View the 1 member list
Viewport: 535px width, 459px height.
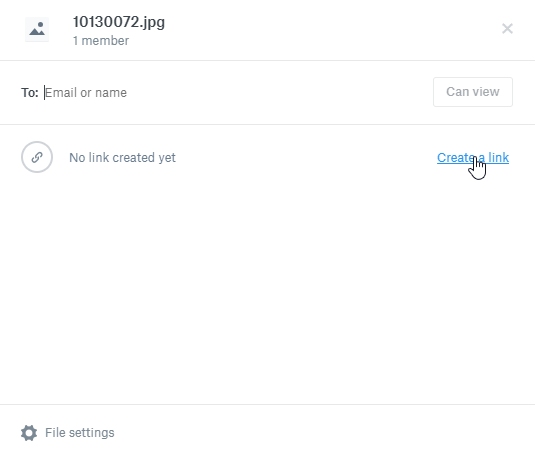[101, 41]
